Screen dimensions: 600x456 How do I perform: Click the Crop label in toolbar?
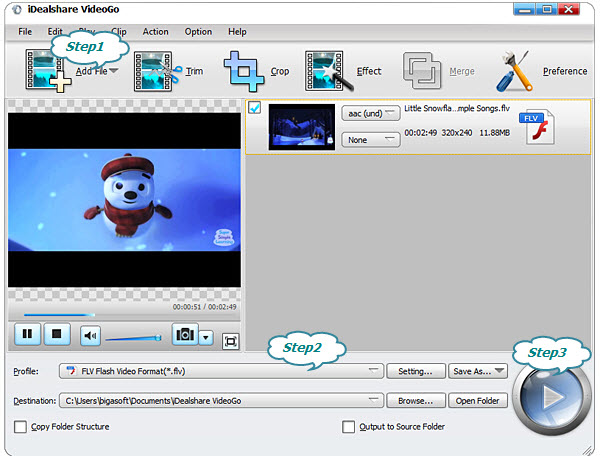coord(280,71)
